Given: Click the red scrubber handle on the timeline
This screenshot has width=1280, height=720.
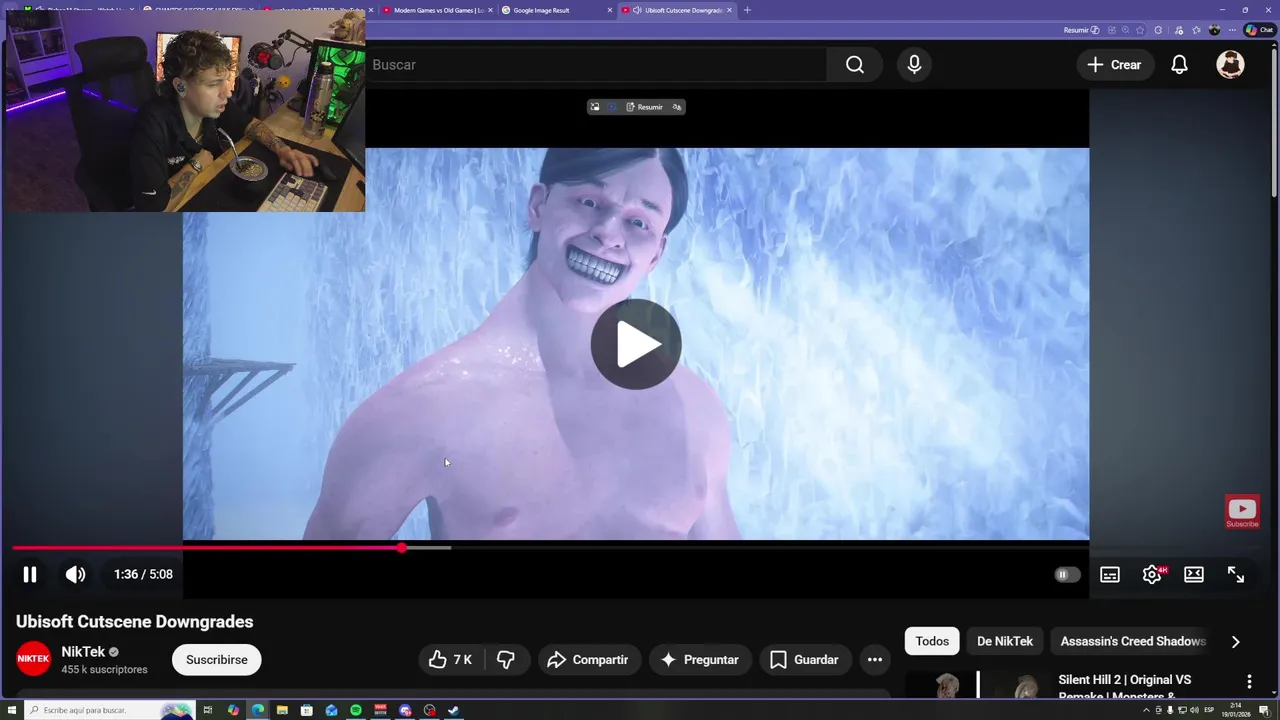Looking at the screenshot, I should click(x=401, y=548).
